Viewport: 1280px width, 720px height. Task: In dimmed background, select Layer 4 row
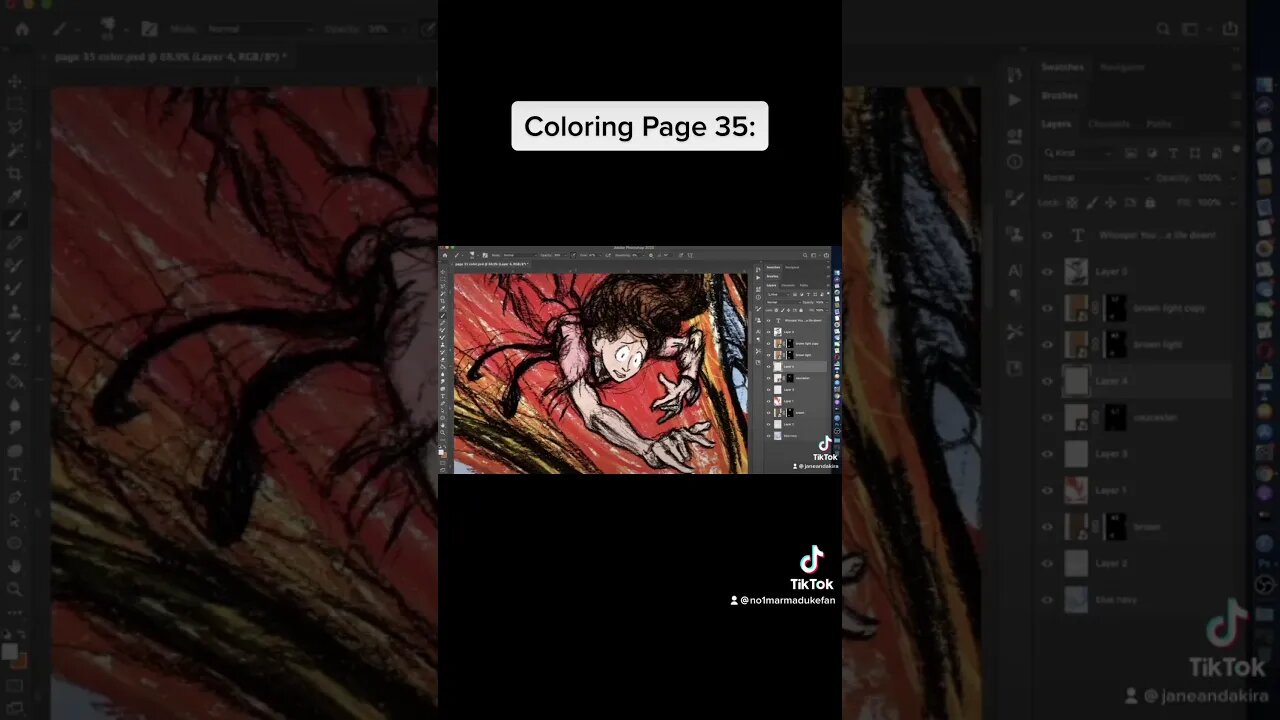(1147, 381)
